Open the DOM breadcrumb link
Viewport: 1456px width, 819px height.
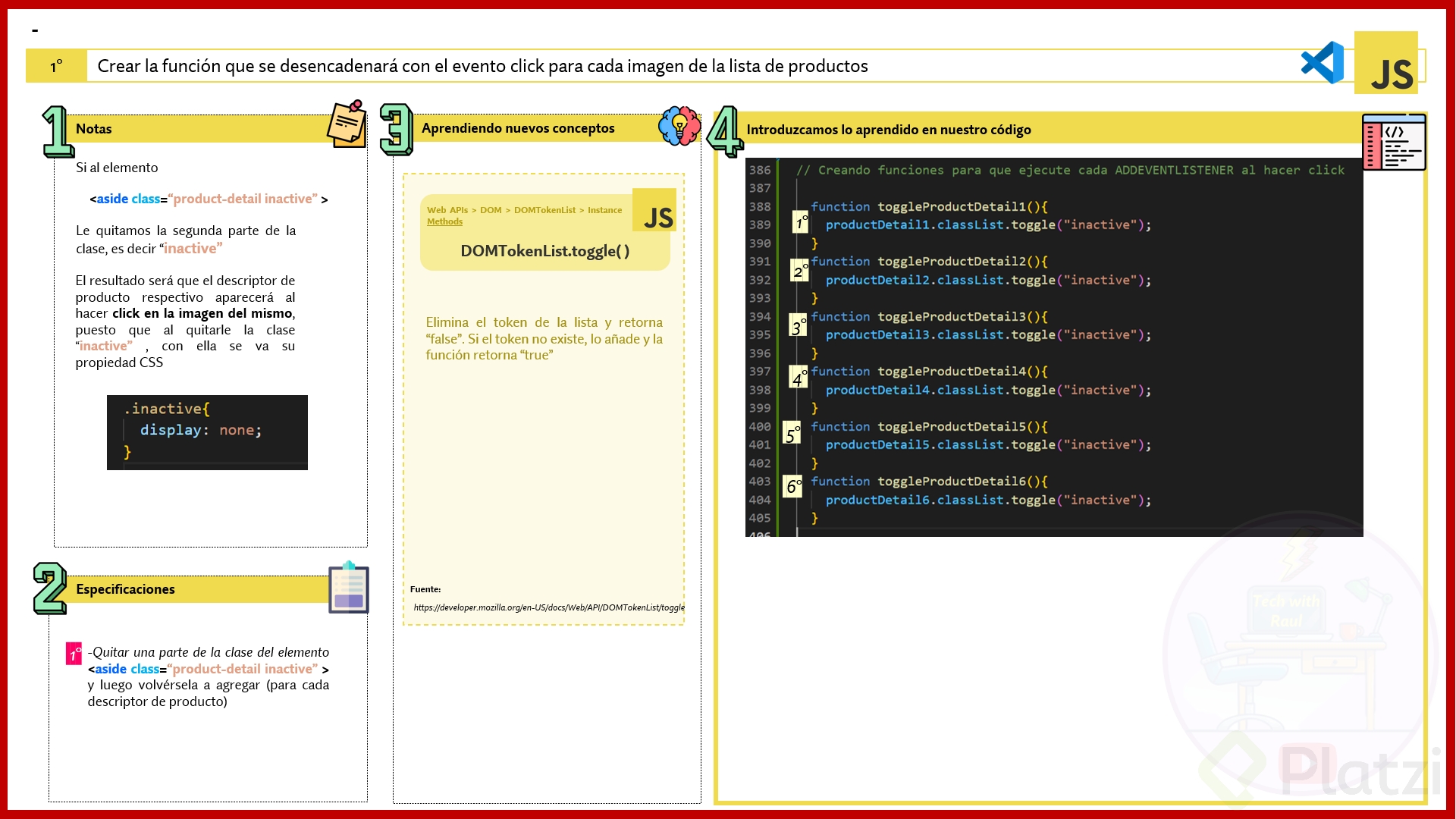click(491, 210)
